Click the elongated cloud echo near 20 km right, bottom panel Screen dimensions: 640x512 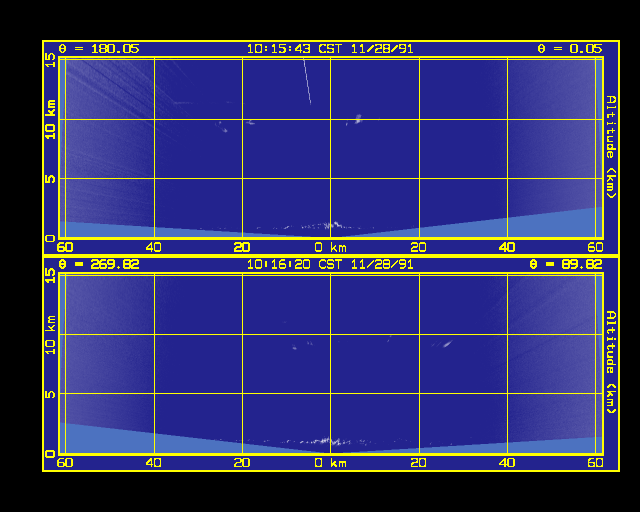[x=448, y=344]
